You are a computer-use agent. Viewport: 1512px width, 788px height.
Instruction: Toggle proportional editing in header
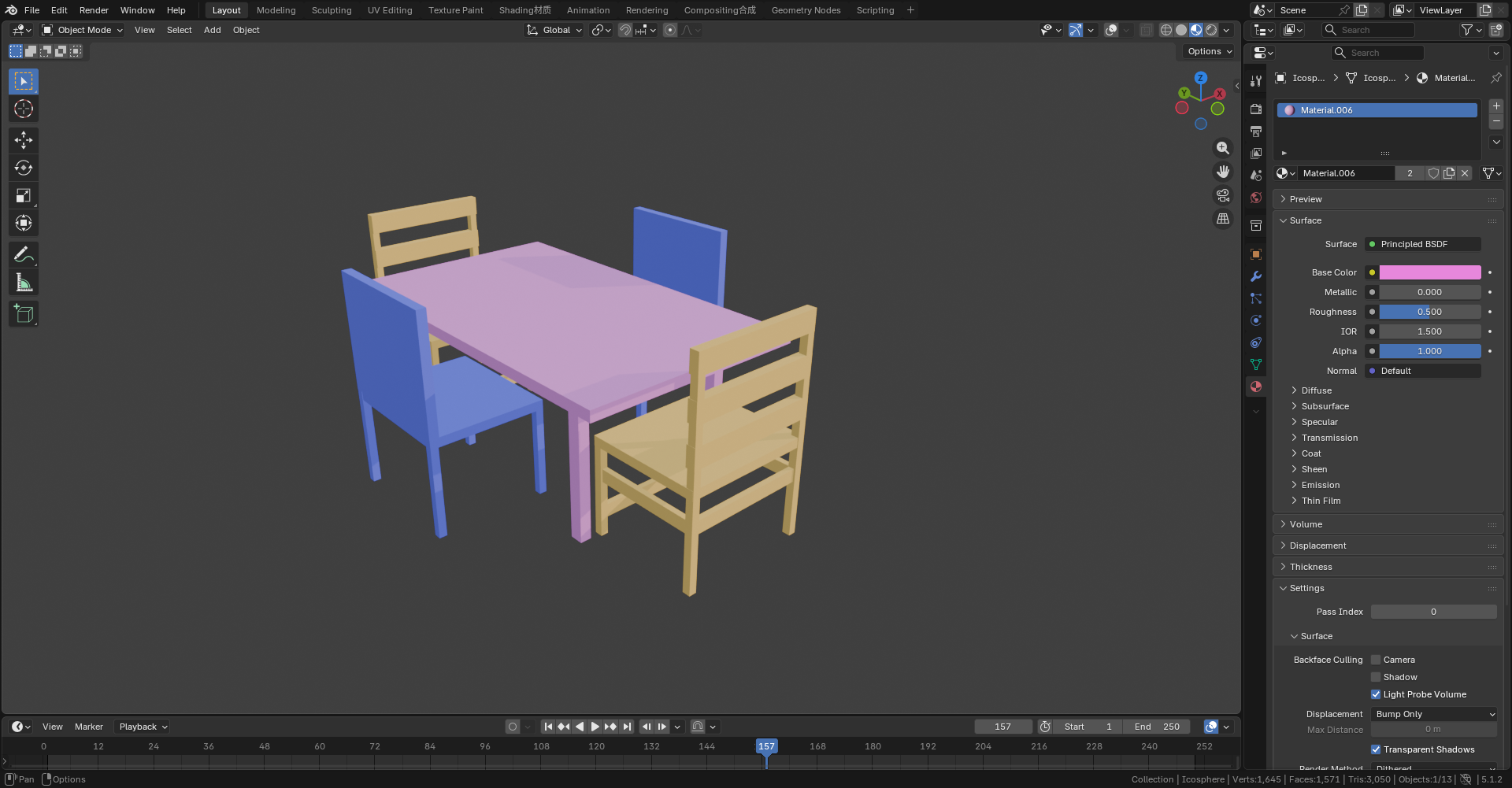(x=670, y=30)
